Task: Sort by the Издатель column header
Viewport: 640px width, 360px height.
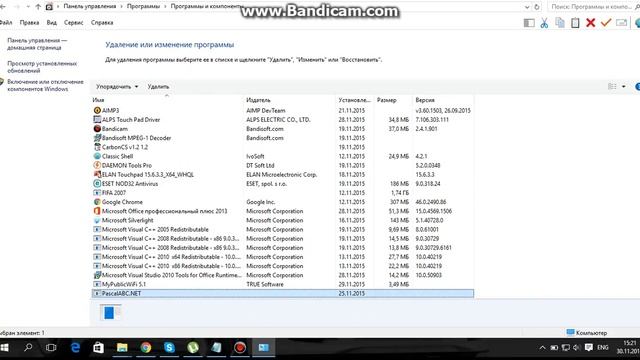Action: click(289, 100)
